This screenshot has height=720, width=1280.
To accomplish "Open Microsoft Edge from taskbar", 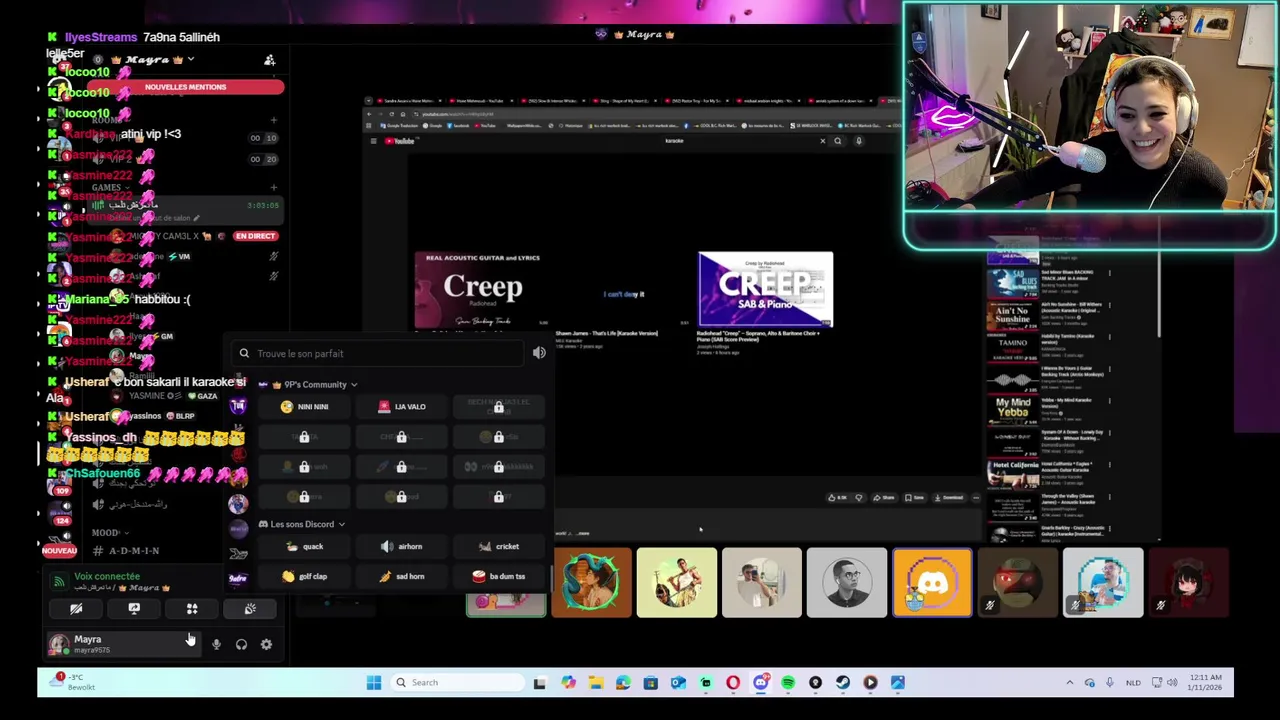I will click(x=623, y=683).
